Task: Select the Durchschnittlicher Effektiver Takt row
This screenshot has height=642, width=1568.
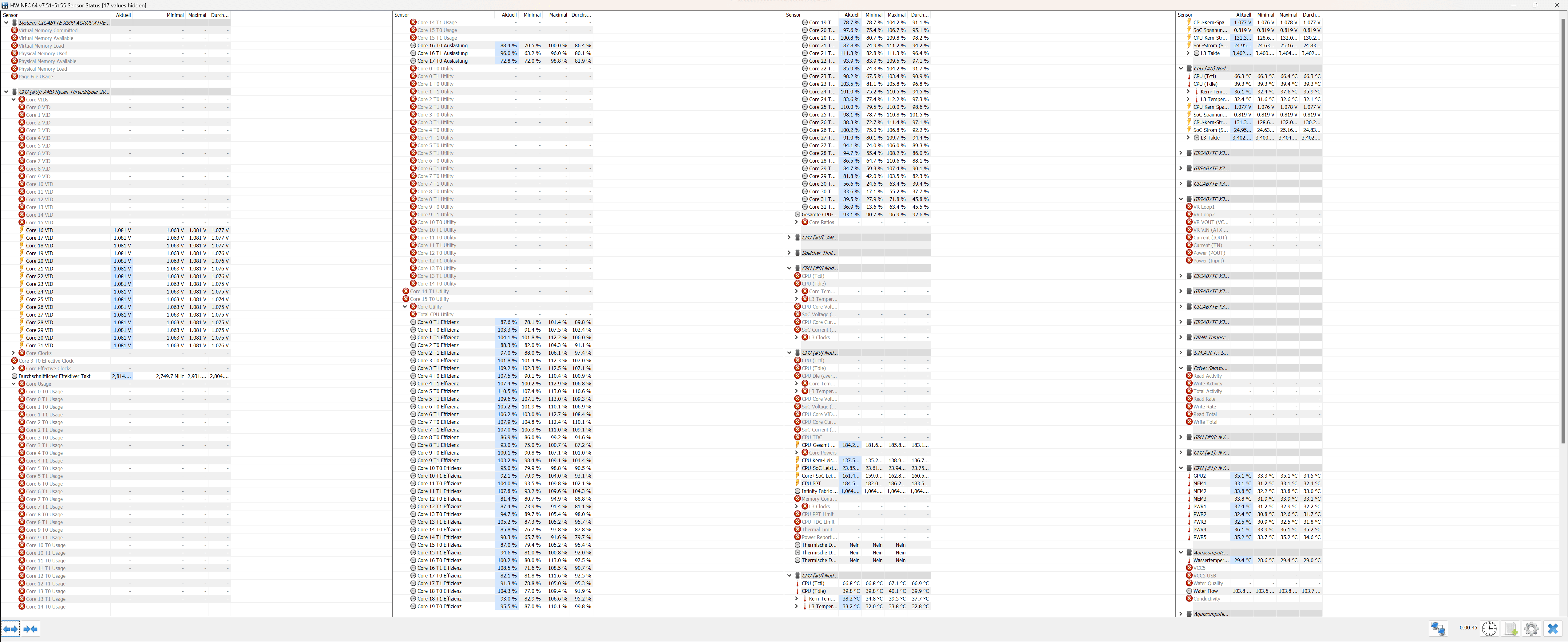Action: 54,376
